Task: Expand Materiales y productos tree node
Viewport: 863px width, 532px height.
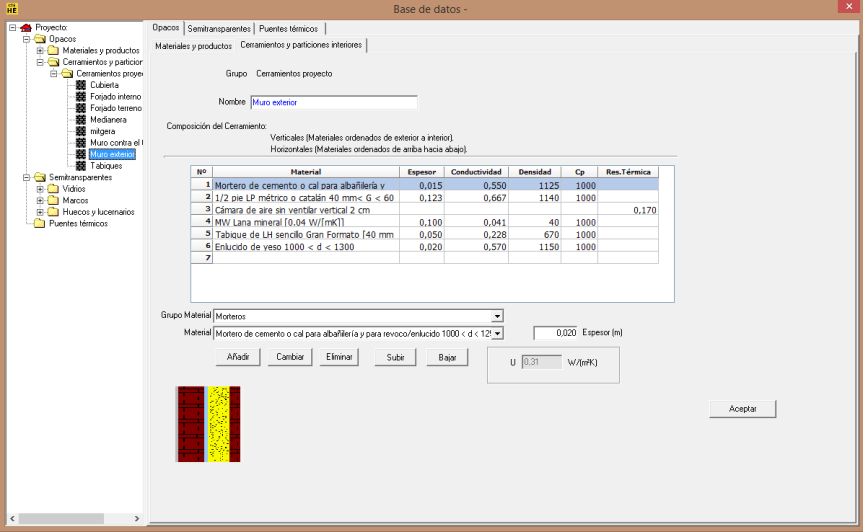Action: click(40, 50)
